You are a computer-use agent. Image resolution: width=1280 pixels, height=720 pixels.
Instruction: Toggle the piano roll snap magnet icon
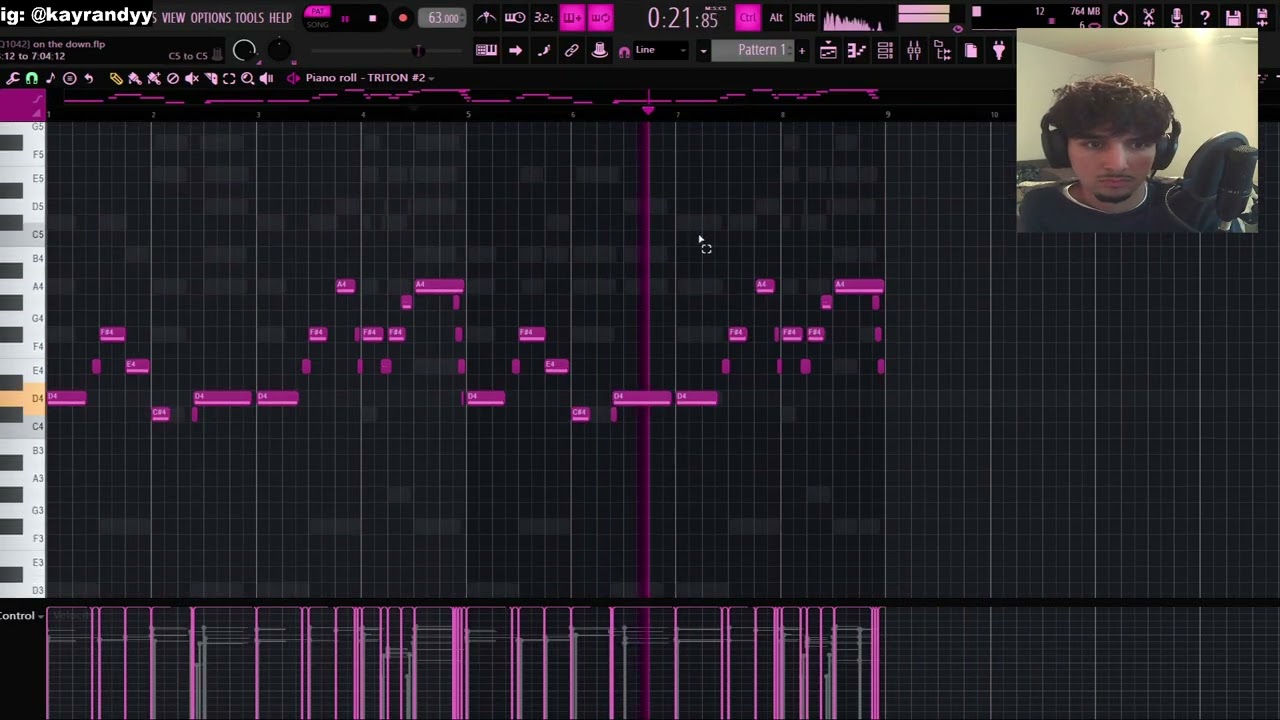coord(32,78)
